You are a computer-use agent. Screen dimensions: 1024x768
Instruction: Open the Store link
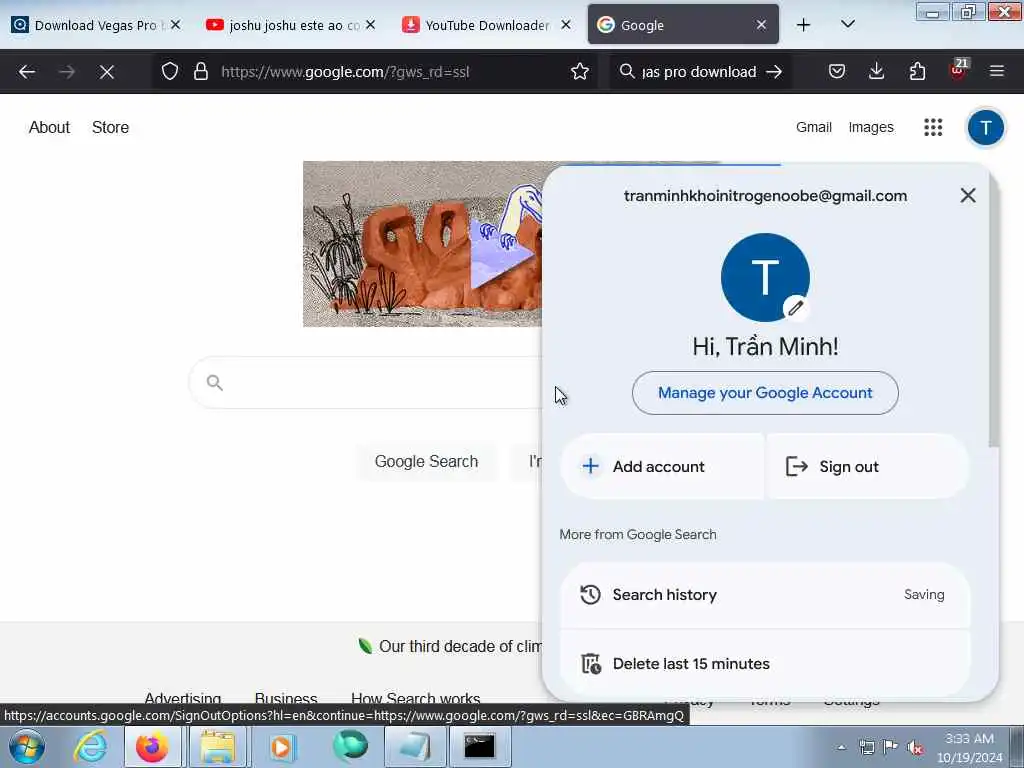tap(110, 127)
